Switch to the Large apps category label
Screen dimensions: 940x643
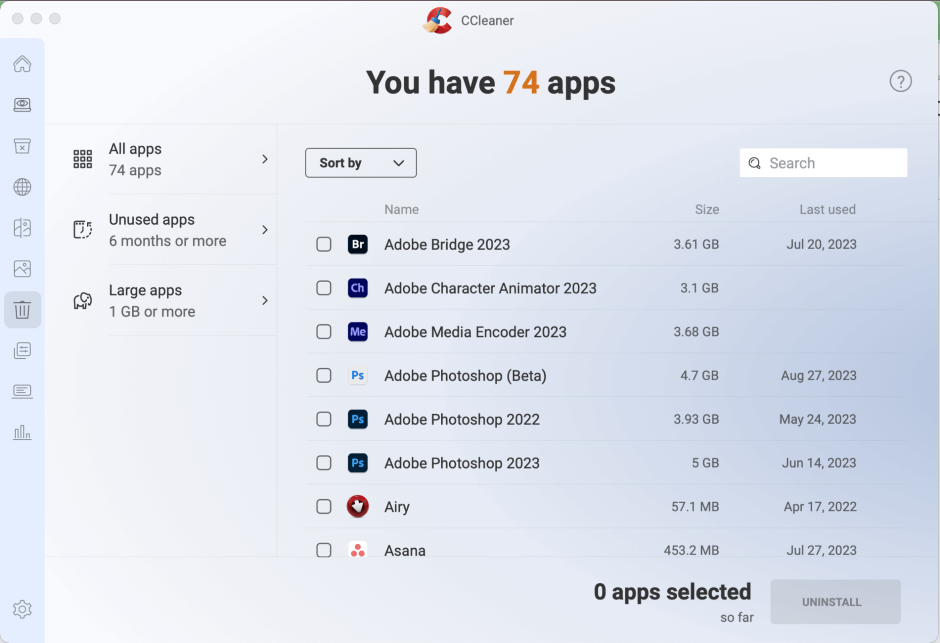145,290
